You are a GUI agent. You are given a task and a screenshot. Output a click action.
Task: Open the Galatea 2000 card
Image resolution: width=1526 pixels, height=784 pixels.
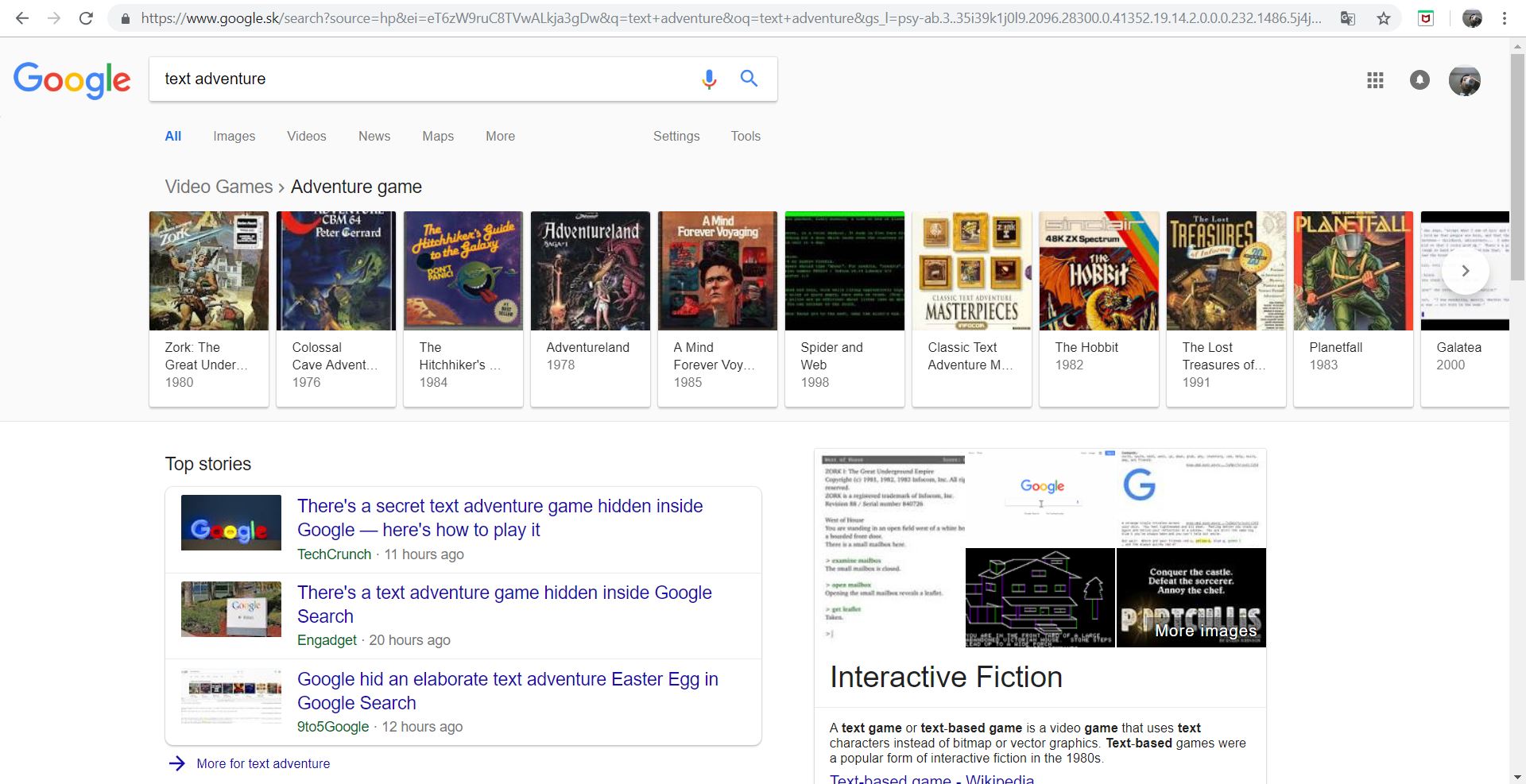pyautogui.click(x=1465, y=309)
